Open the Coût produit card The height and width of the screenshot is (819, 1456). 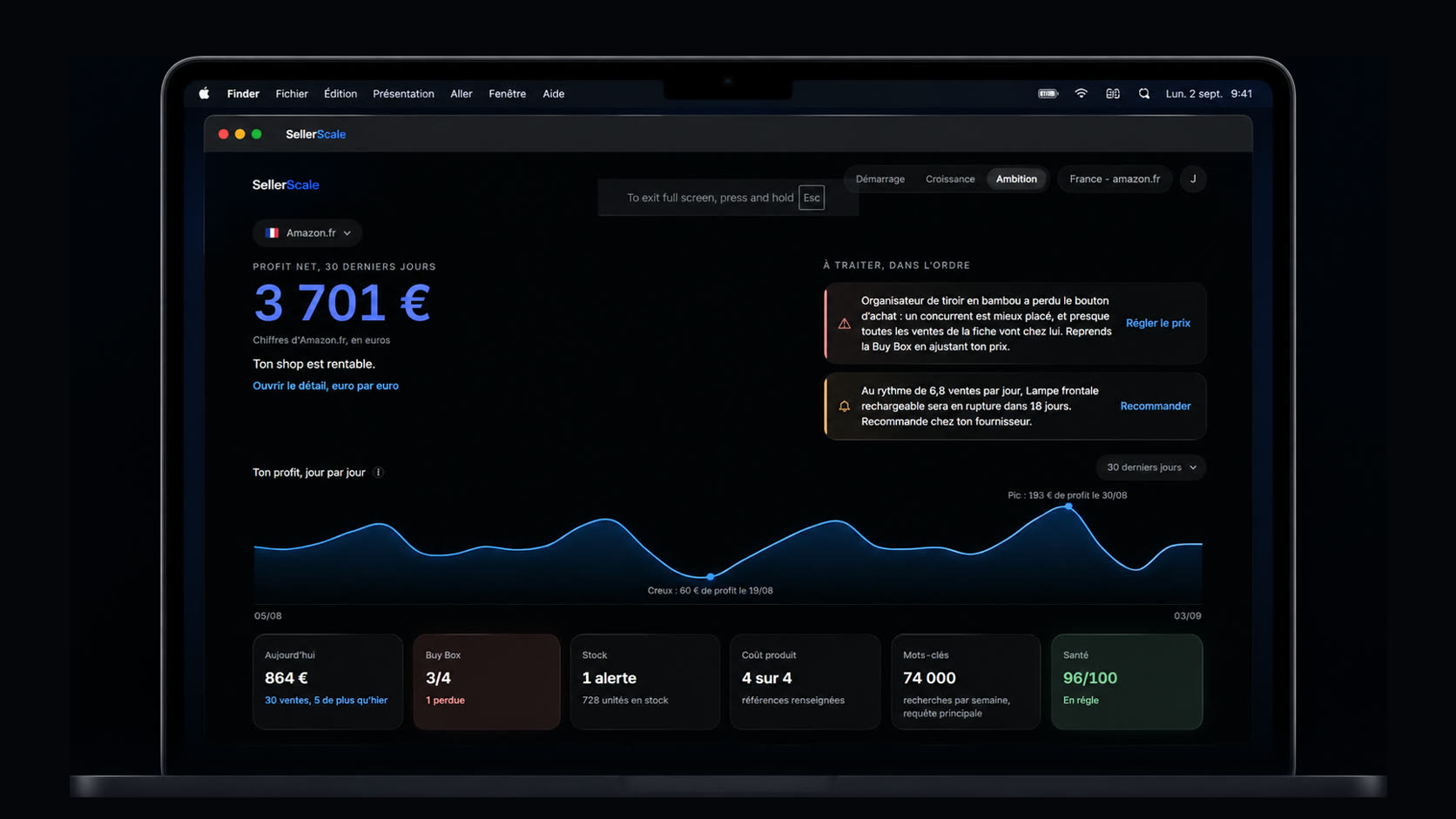tap(806, 681)
